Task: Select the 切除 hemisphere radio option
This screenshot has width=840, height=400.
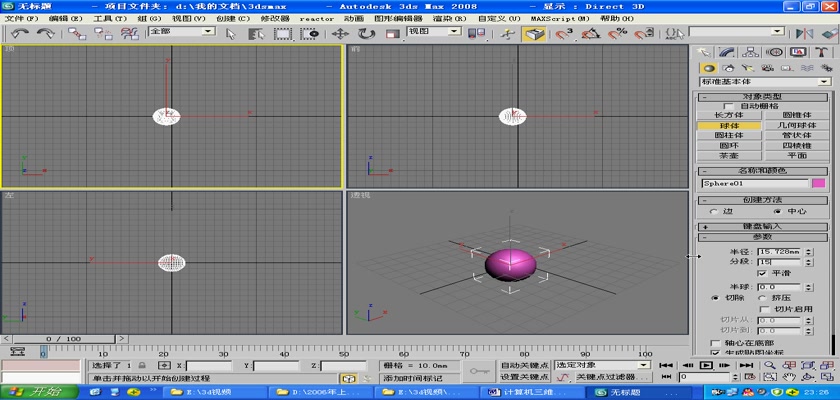Action: click(x=714, y=298)
